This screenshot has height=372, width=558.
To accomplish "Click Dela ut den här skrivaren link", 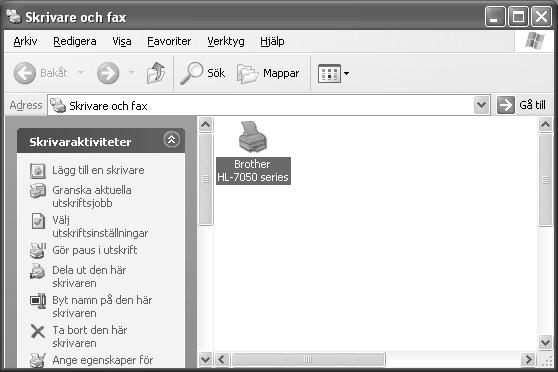I will (x=89, y=277).
